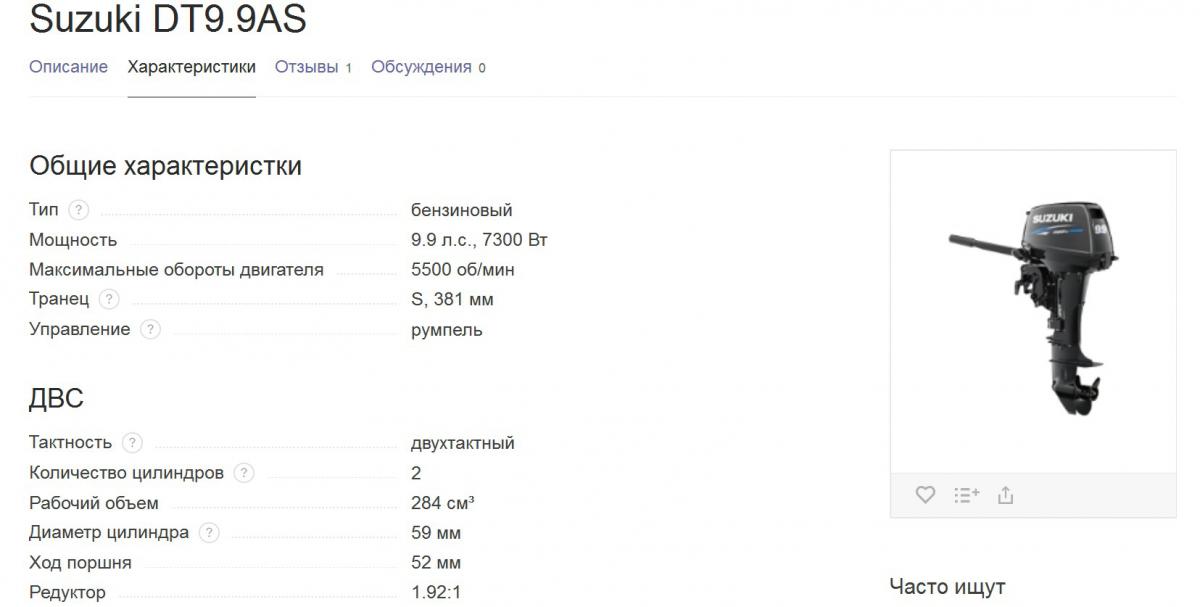The width and height of the screenshot is (1200, 607).
Task: Click the help icon next to Тип
Action: (x=79, y=210)
